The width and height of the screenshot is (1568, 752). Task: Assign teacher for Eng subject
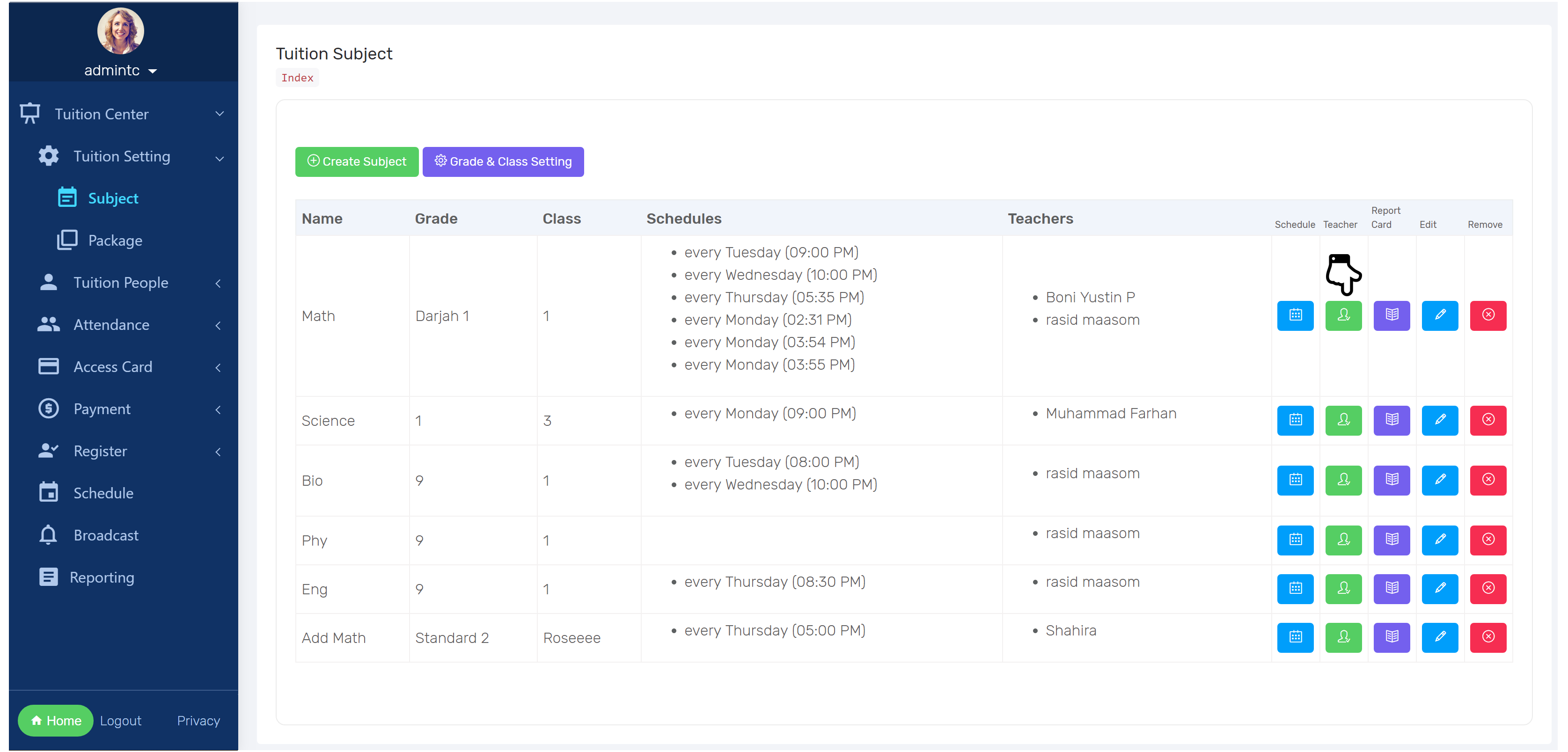(1343, 588)
